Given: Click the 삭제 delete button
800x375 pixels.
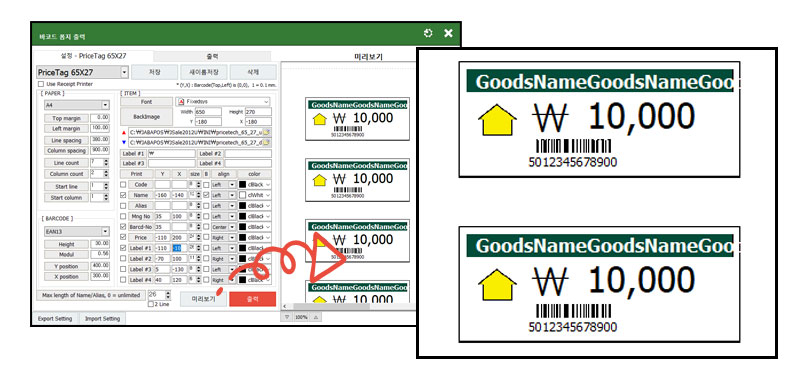Looking at the screenshot, I should [253, 72].
